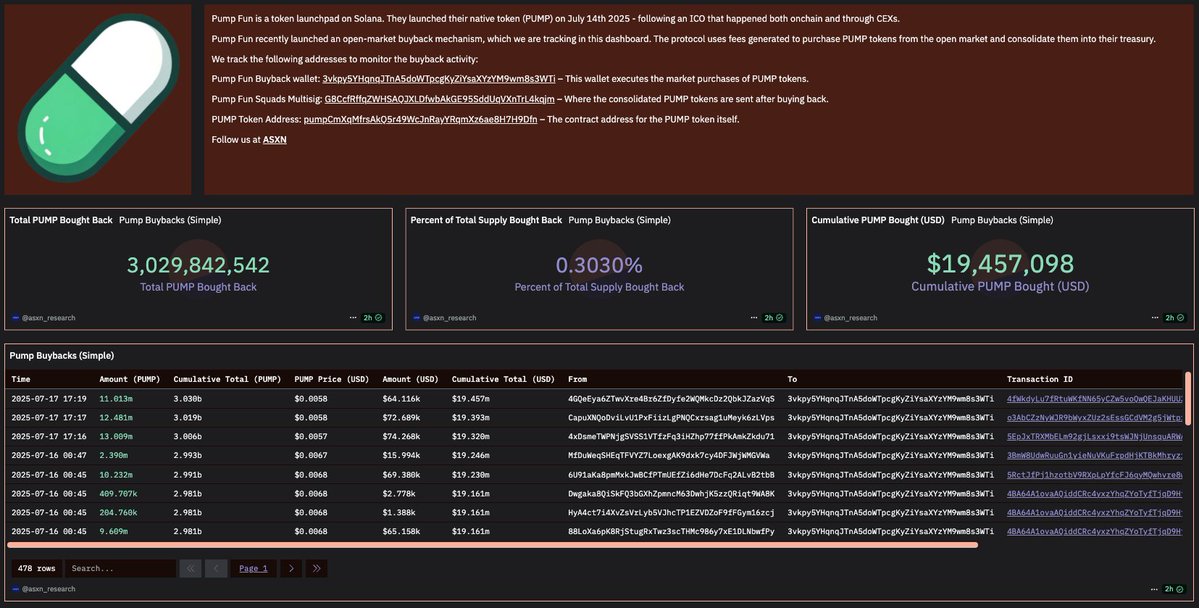
Task: Open the three-dots menu on Cumulative PUMP Bought (USD) panel
Action: [1154, 317]
